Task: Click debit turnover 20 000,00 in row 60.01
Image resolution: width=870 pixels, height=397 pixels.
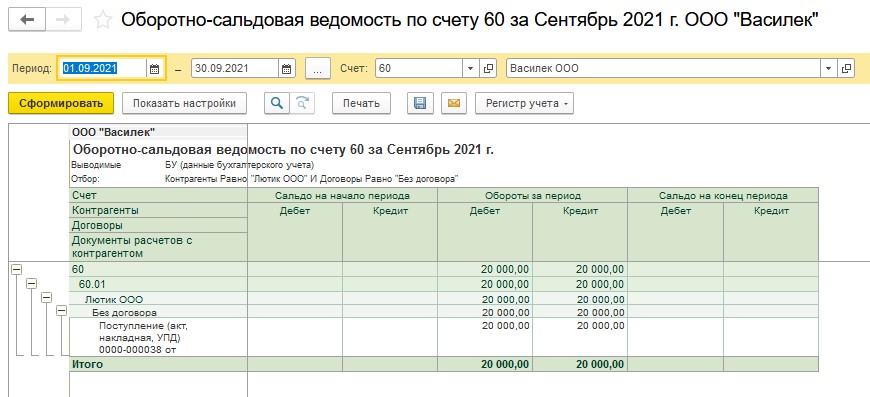Action: pyautogui.click(x=485, y=284)
